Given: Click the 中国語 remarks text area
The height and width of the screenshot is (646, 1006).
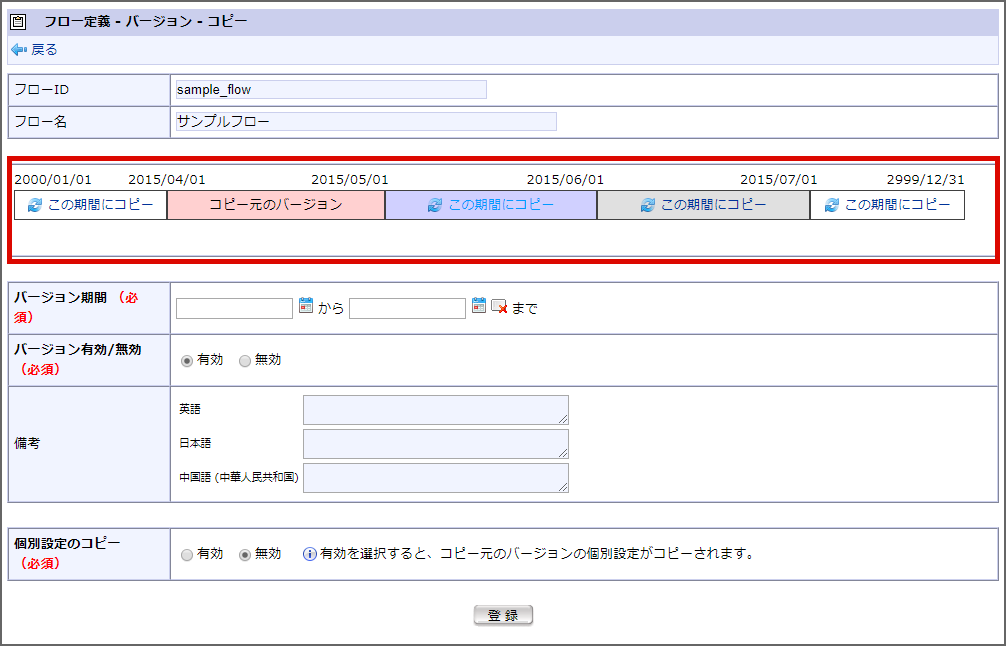Looking at the screenshot, I should tap(436, 478).
